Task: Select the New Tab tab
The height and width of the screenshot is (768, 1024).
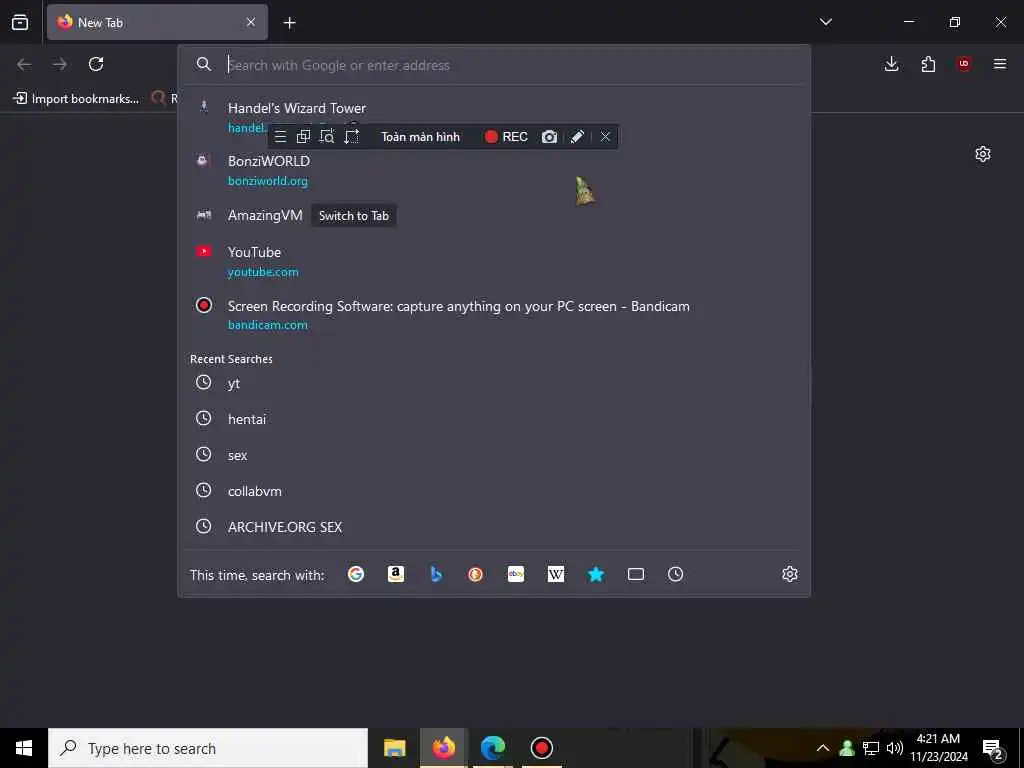Action: tap(157, 22)
